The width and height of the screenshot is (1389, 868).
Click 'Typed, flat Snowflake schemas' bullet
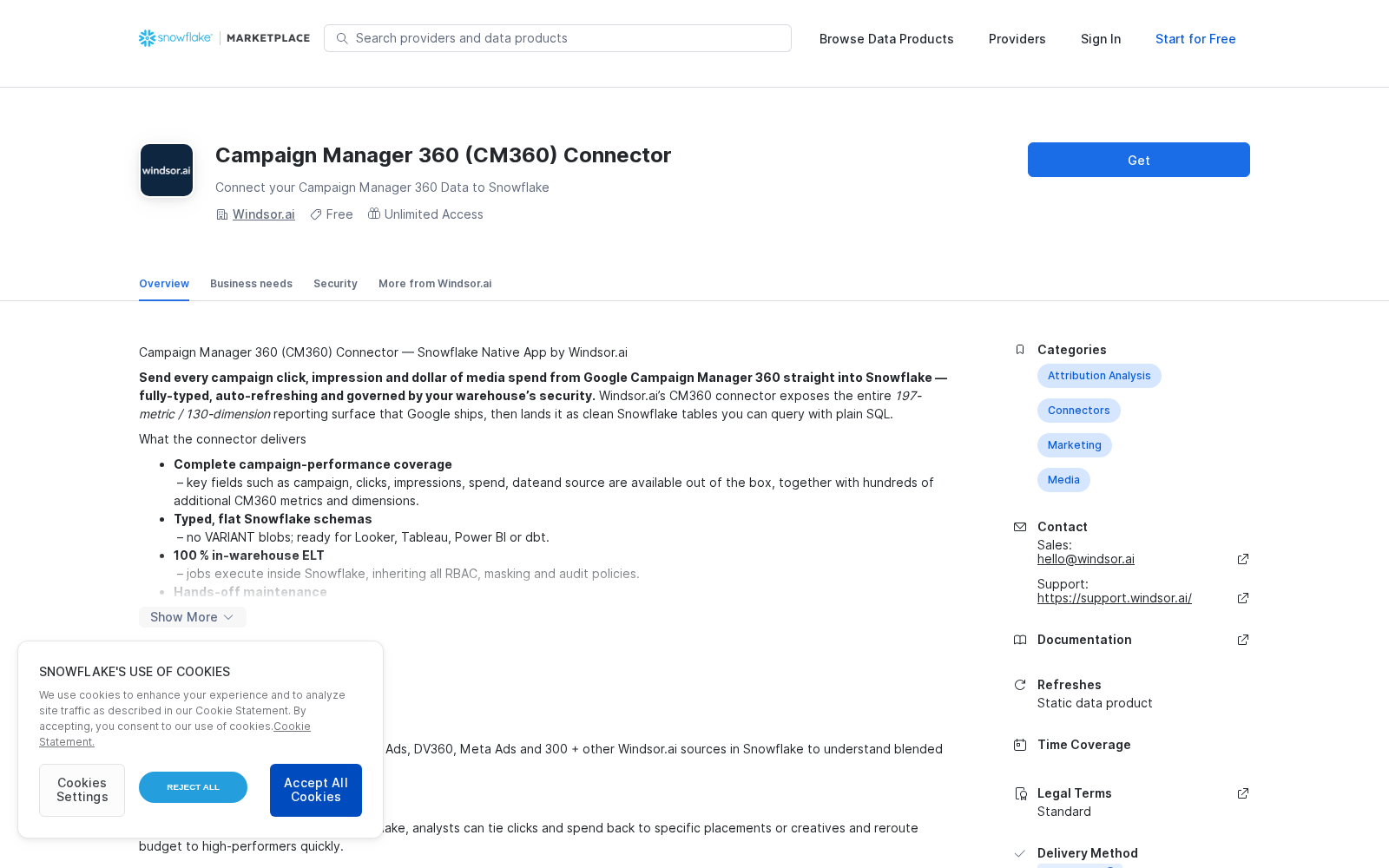[x=273, y=519]
